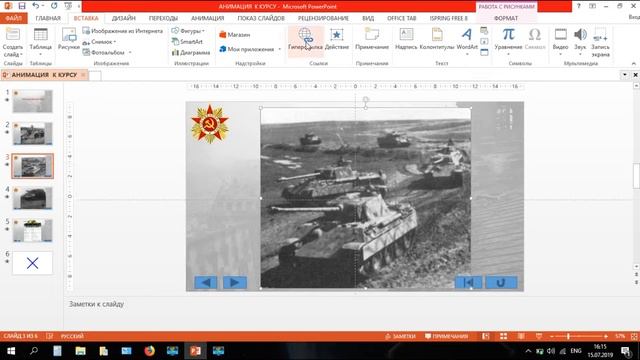Viewport: 640px width, 360px height.
Task: Open the Снимок screenshot dropdown
Action: point(100,42)
